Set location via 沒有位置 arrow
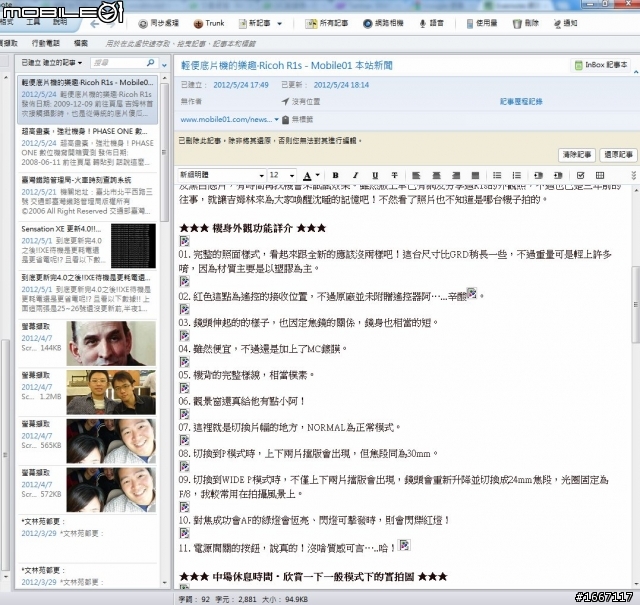Viewport: 640px width, 605px height. (x=285, y=101)
